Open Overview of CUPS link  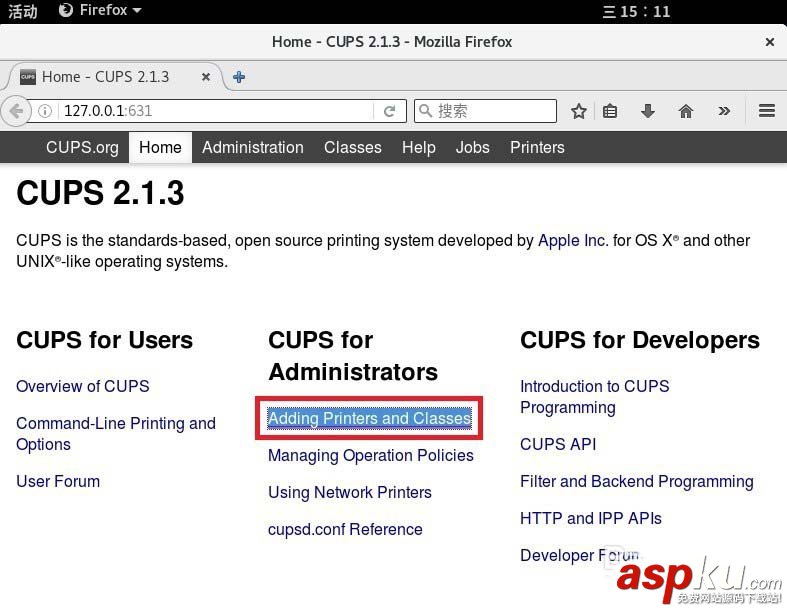click(x=82, y=386)
